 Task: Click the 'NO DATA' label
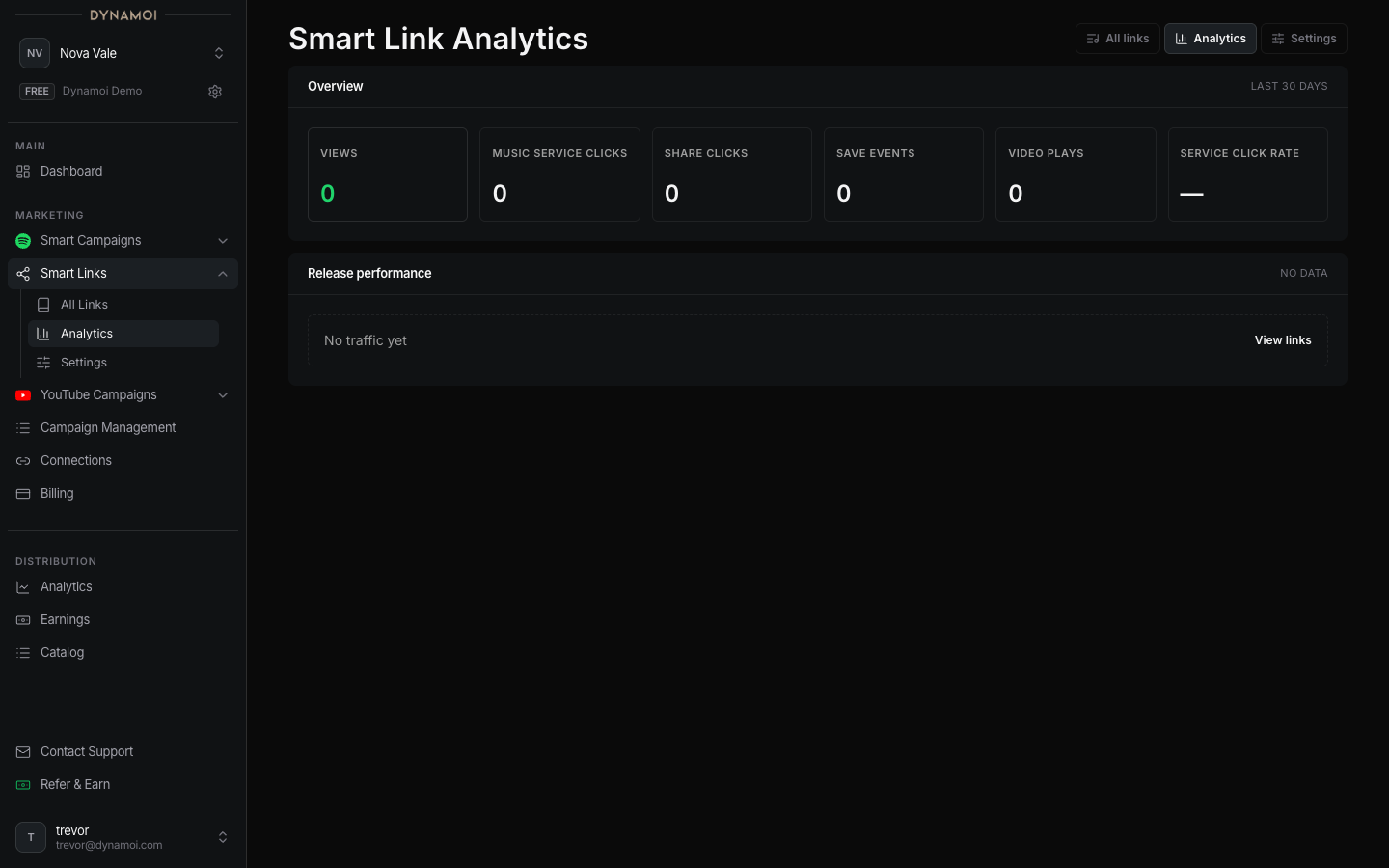(x=1303, y=274)
